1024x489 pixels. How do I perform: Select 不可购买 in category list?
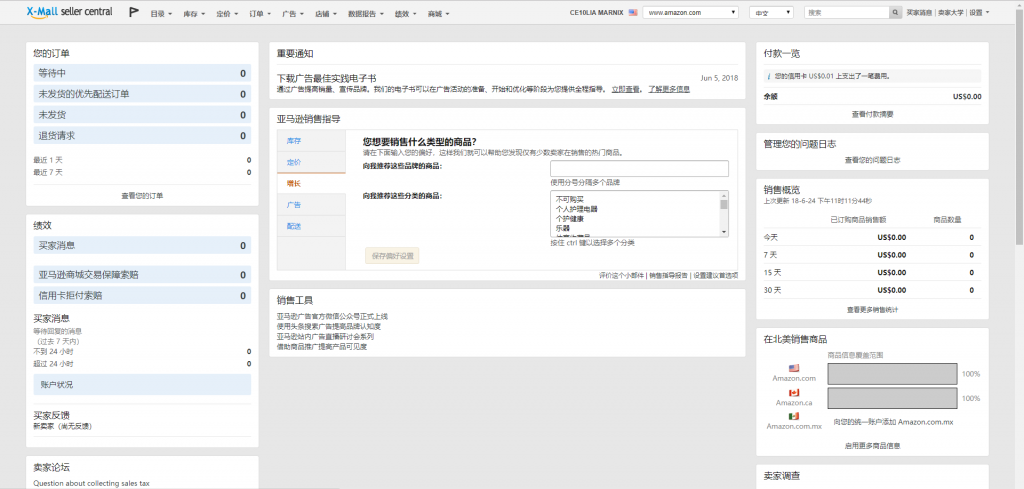570,199
